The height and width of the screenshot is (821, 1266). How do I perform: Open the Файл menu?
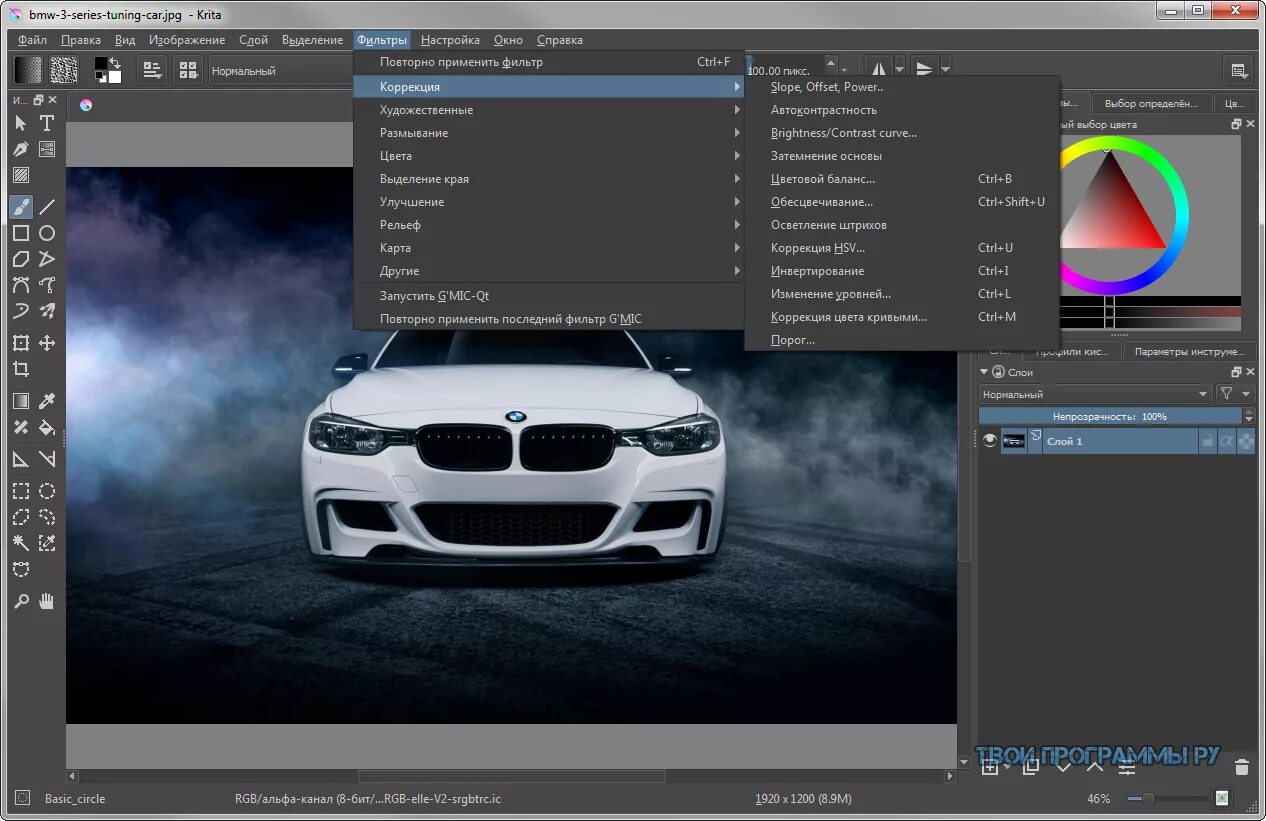coord(32,40)
